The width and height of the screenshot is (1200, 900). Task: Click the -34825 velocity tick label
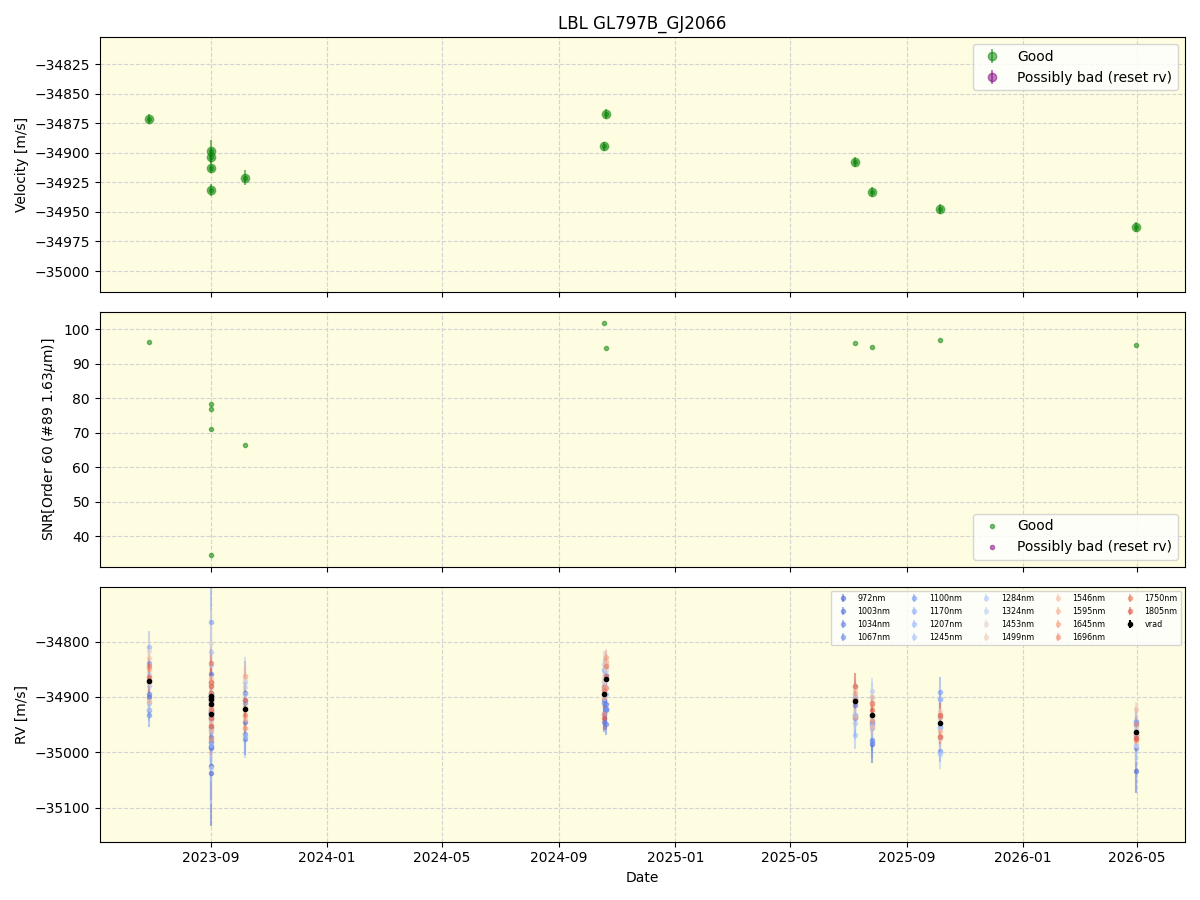(64, 65)
